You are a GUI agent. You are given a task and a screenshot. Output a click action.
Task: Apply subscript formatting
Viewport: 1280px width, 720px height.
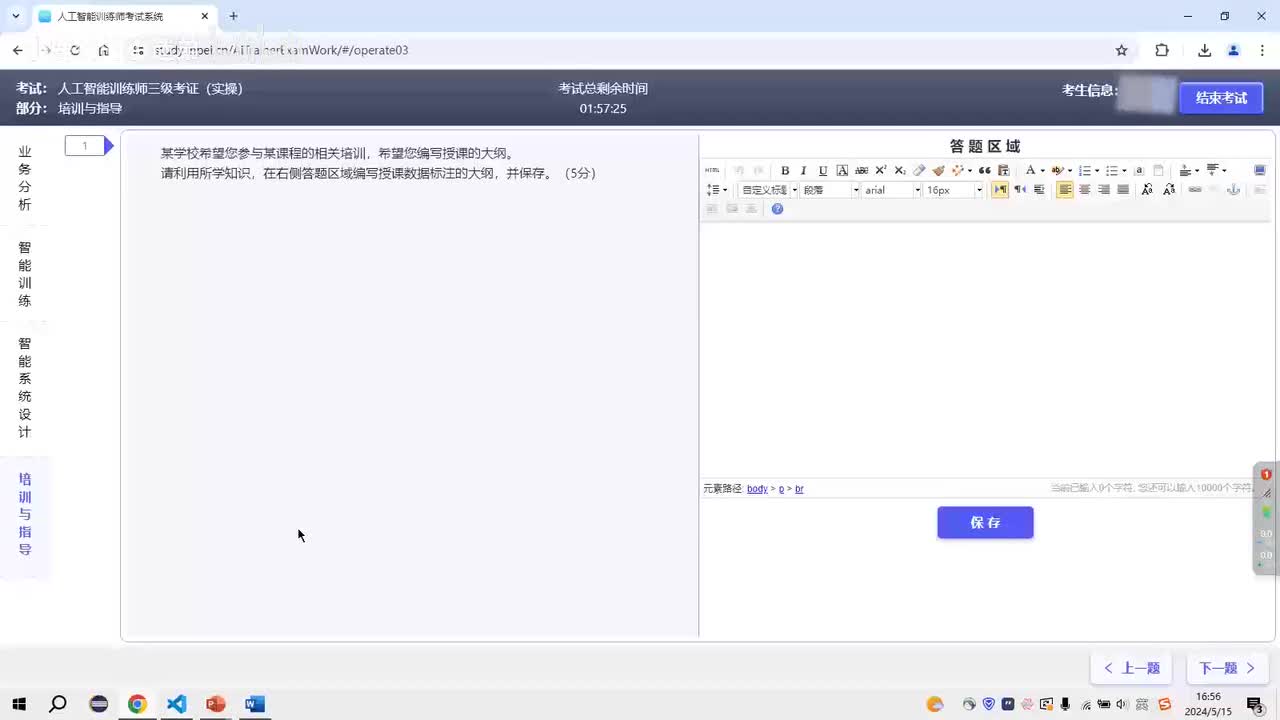pyautogui.click(x=900, y=170)
